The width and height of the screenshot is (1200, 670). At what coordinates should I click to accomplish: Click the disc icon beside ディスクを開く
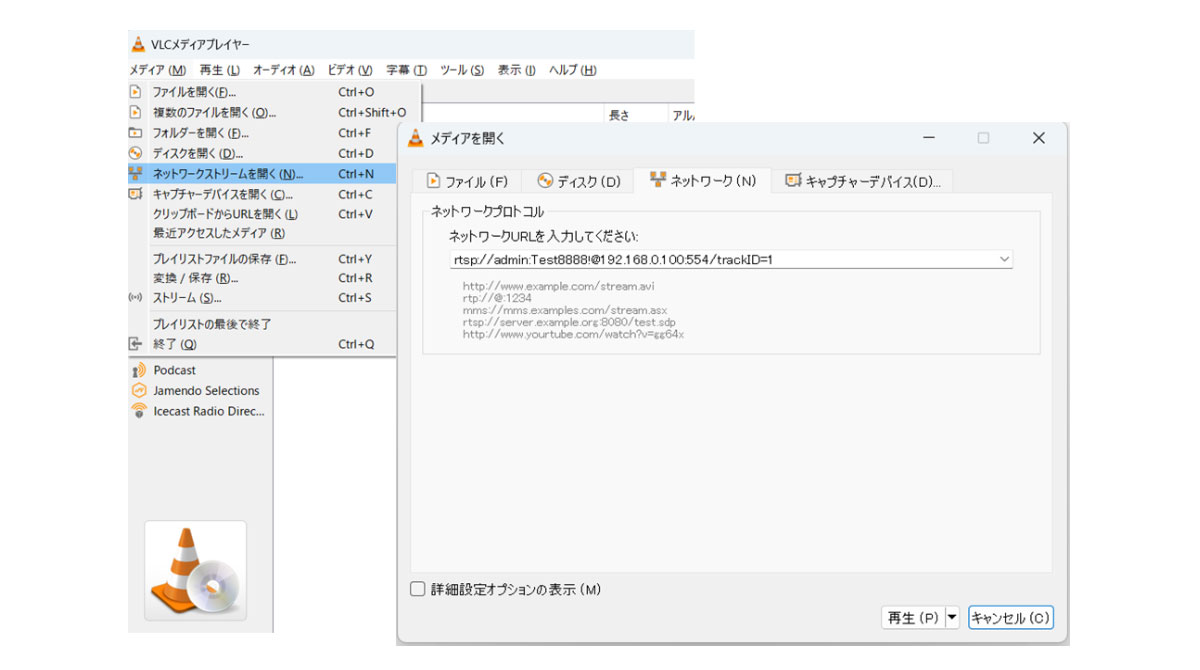pos(136,154)
